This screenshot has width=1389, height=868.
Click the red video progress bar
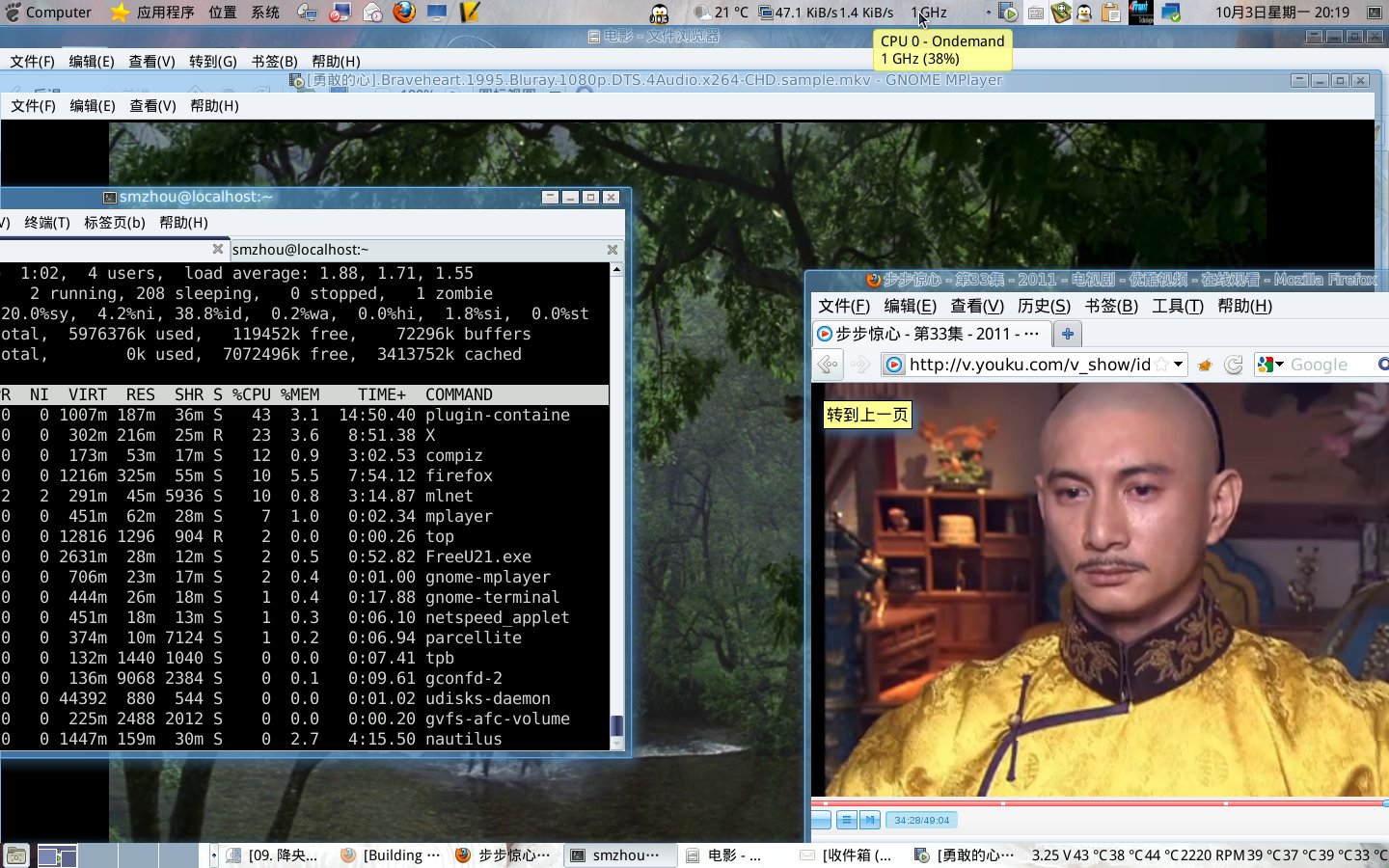pos(1100,802)
